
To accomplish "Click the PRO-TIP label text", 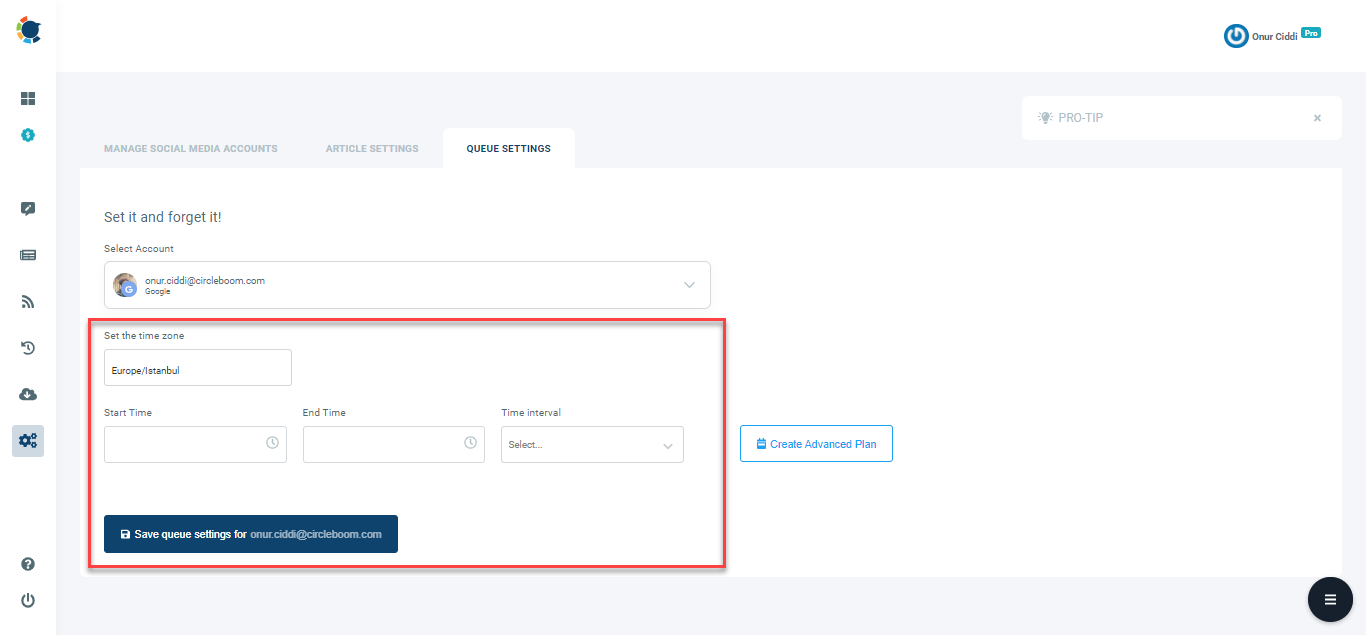I will click(1081, 118).
